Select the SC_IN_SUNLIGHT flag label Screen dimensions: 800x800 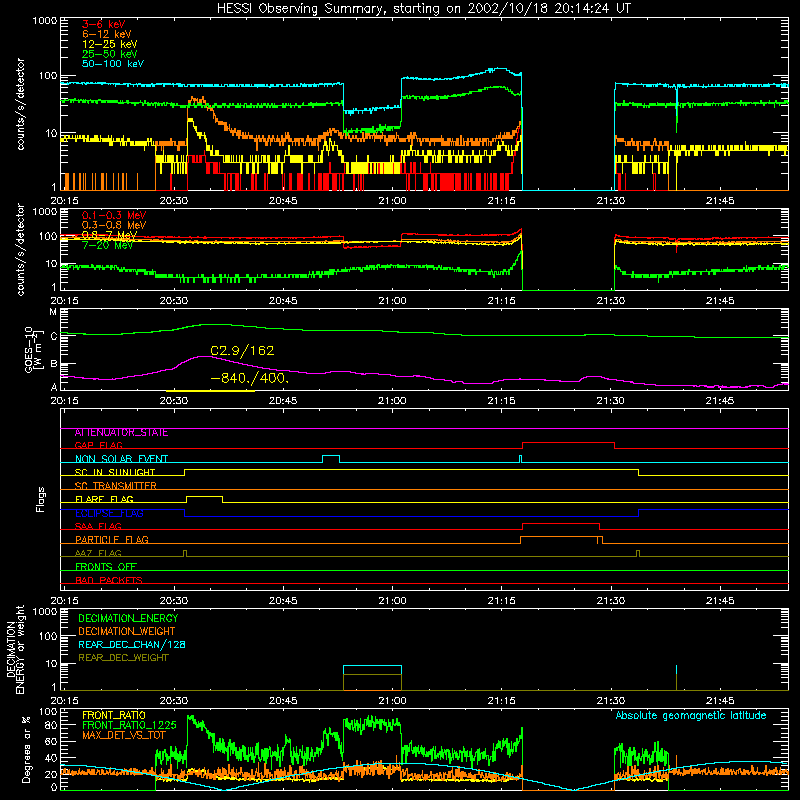click(115, 472)
